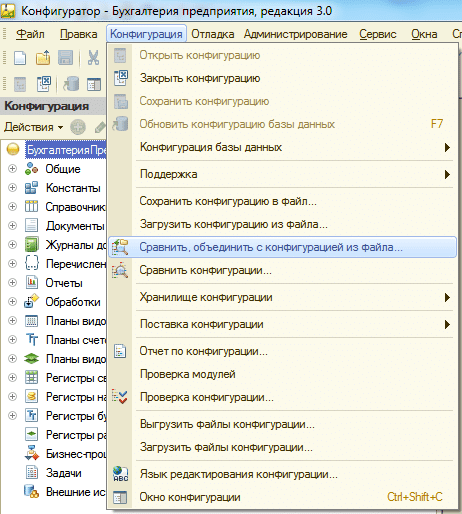
Task: Expand the Общие tree node
Action: pyautogui.click(x=12, y=169)
